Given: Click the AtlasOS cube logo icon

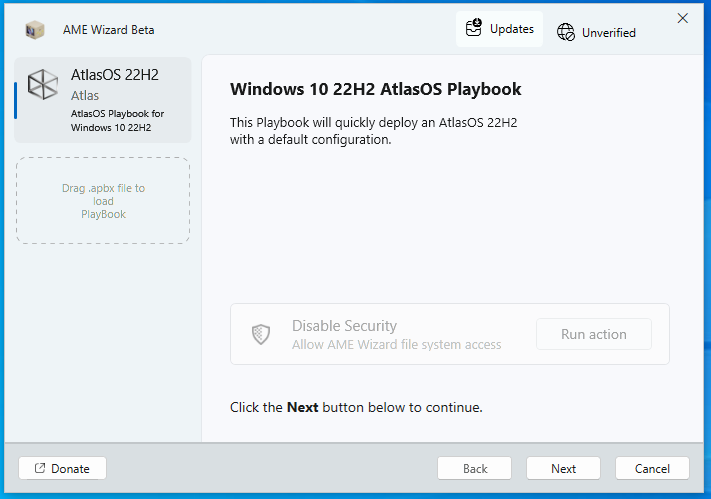Looking at the screenshot, I should tap(42, 86).
